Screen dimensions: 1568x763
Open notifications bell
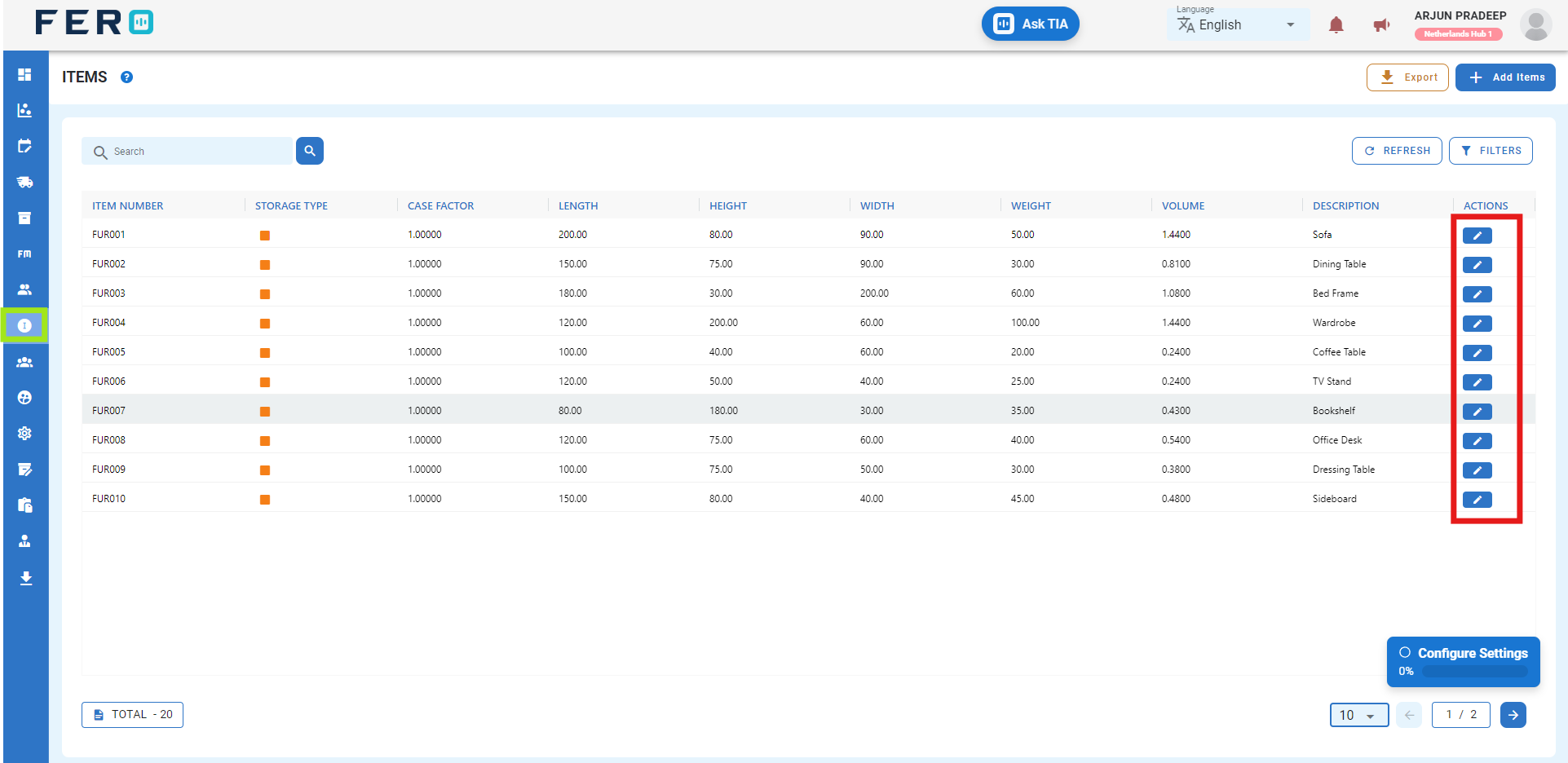pyautogui.click(x=1336, y=25)
